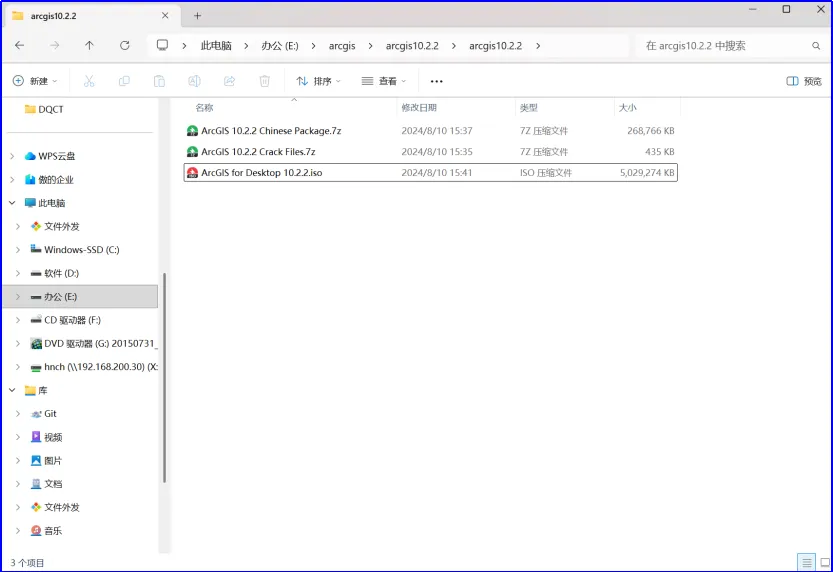Go back with the left arrow
This screenshot has height=572, width=833.
click(20, 46)
